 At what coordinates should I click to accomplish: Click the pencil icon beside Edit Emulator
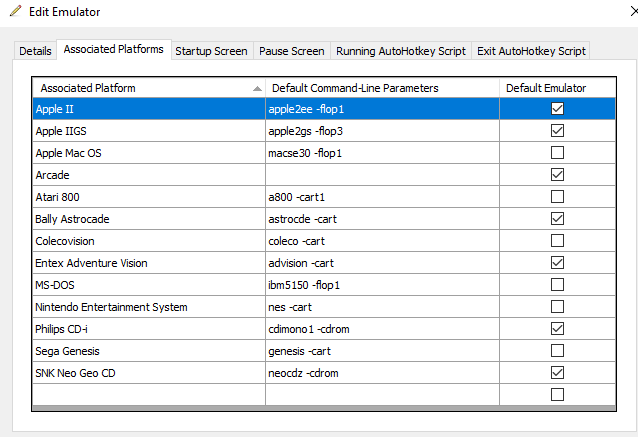point(15,11)
